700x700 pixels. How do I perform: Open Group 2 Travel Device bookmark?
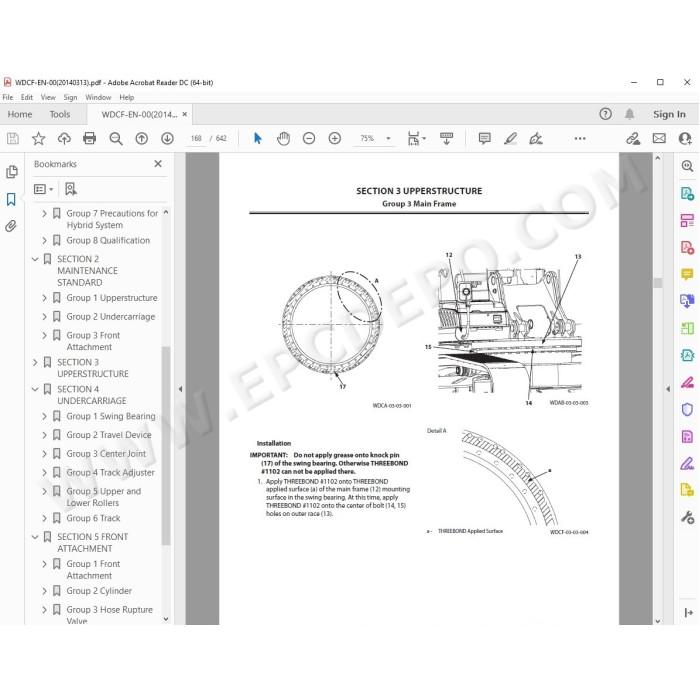tap(109, 435)
